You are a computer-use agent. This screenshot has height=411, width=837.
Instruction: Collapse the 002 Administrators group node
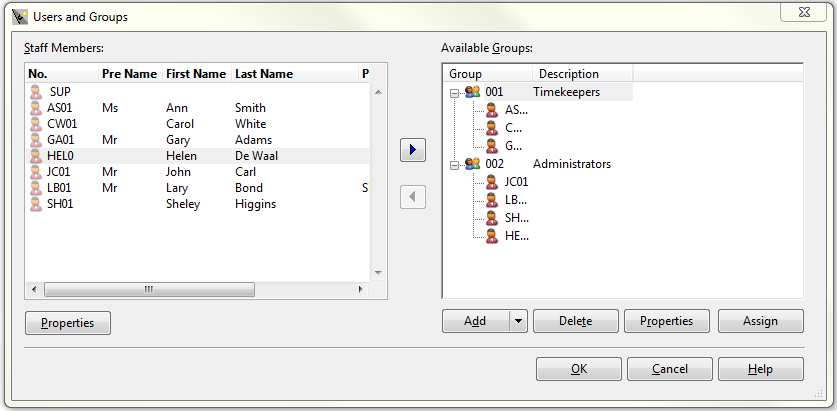[x=455, y=164]
